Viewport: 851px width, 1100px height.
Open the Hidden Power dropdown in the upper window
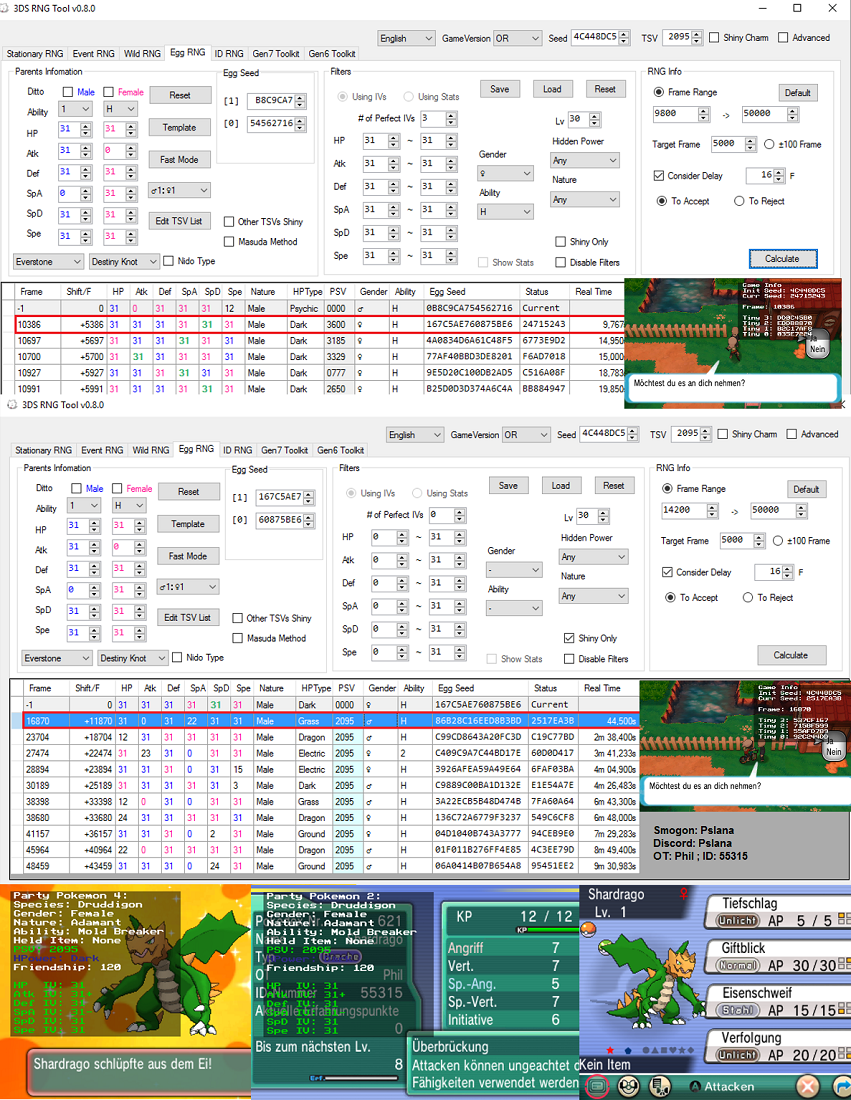(x=585, y=161)
